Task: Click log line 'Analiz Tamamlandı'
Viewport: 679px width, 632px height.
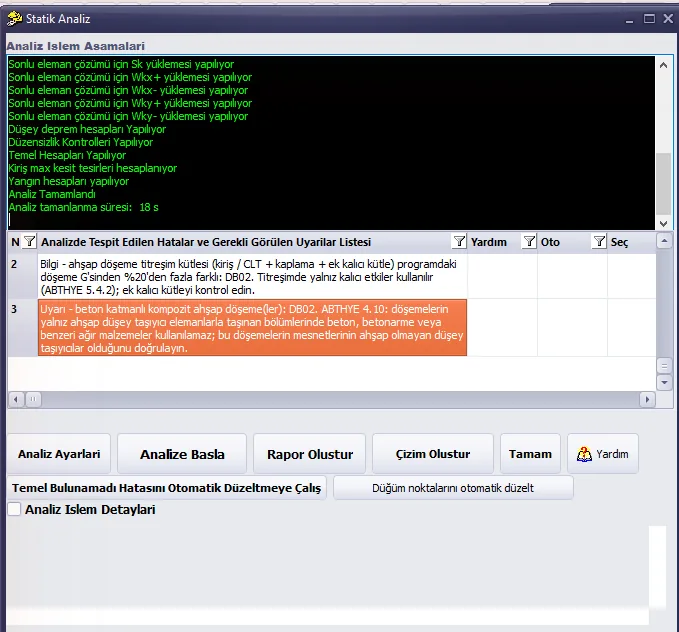Action: 52,194
